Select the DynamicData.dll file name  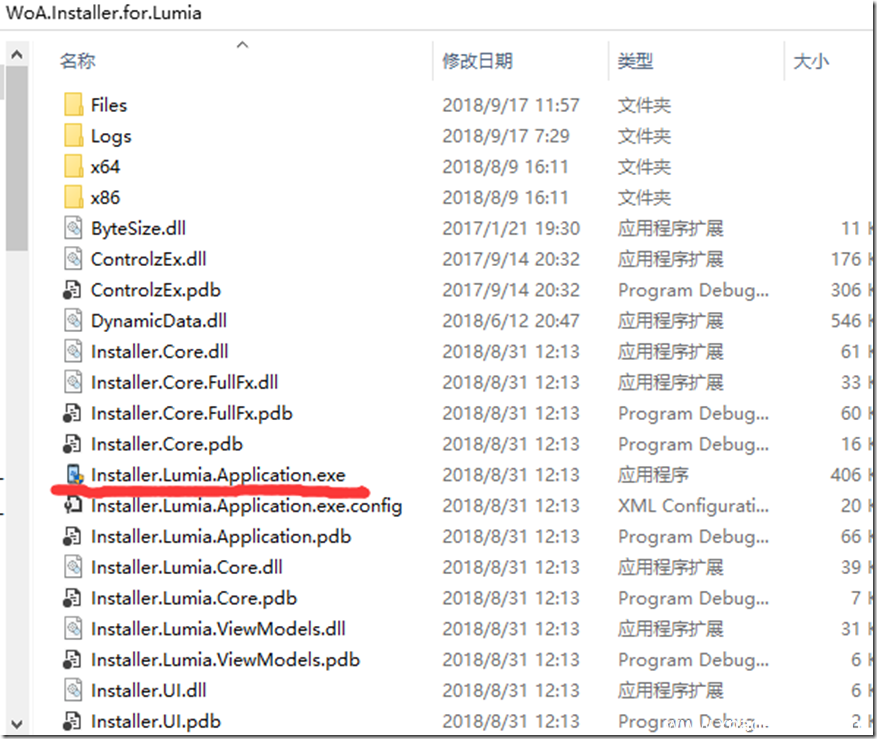[x=159, y=321]
